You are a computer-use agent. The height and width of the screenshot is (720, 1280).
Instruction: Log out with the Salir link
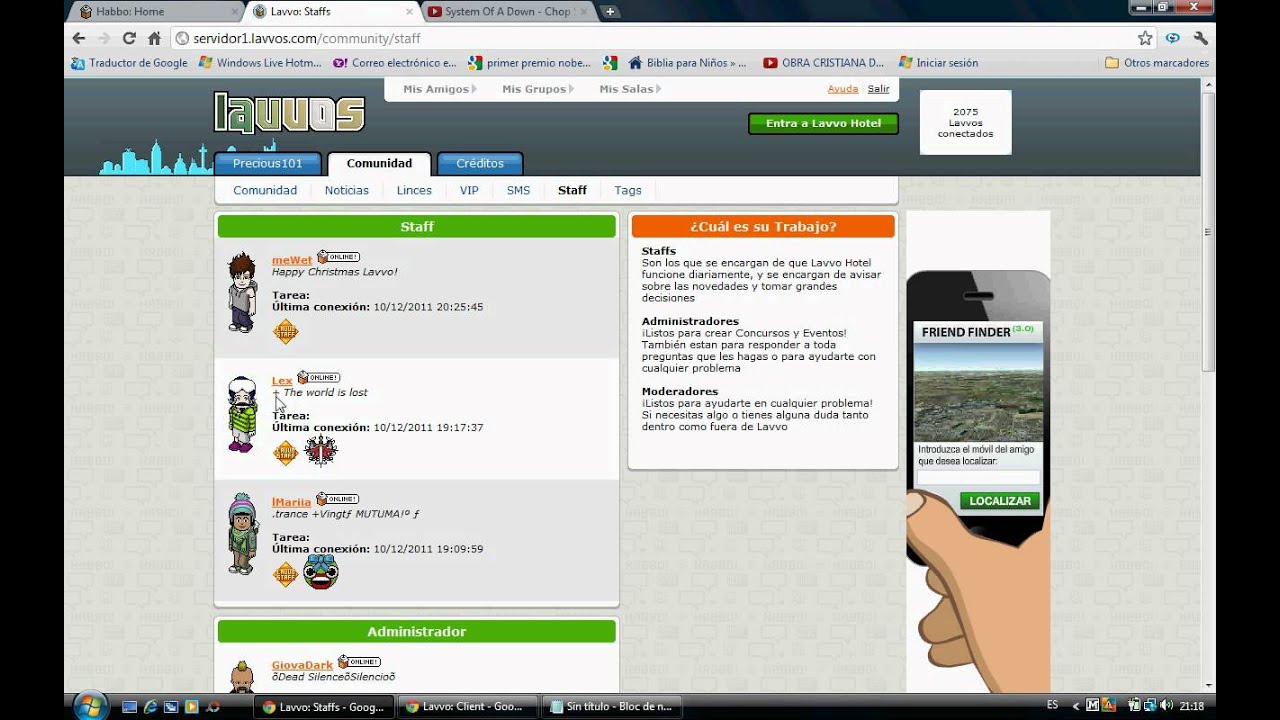(878, 89)
